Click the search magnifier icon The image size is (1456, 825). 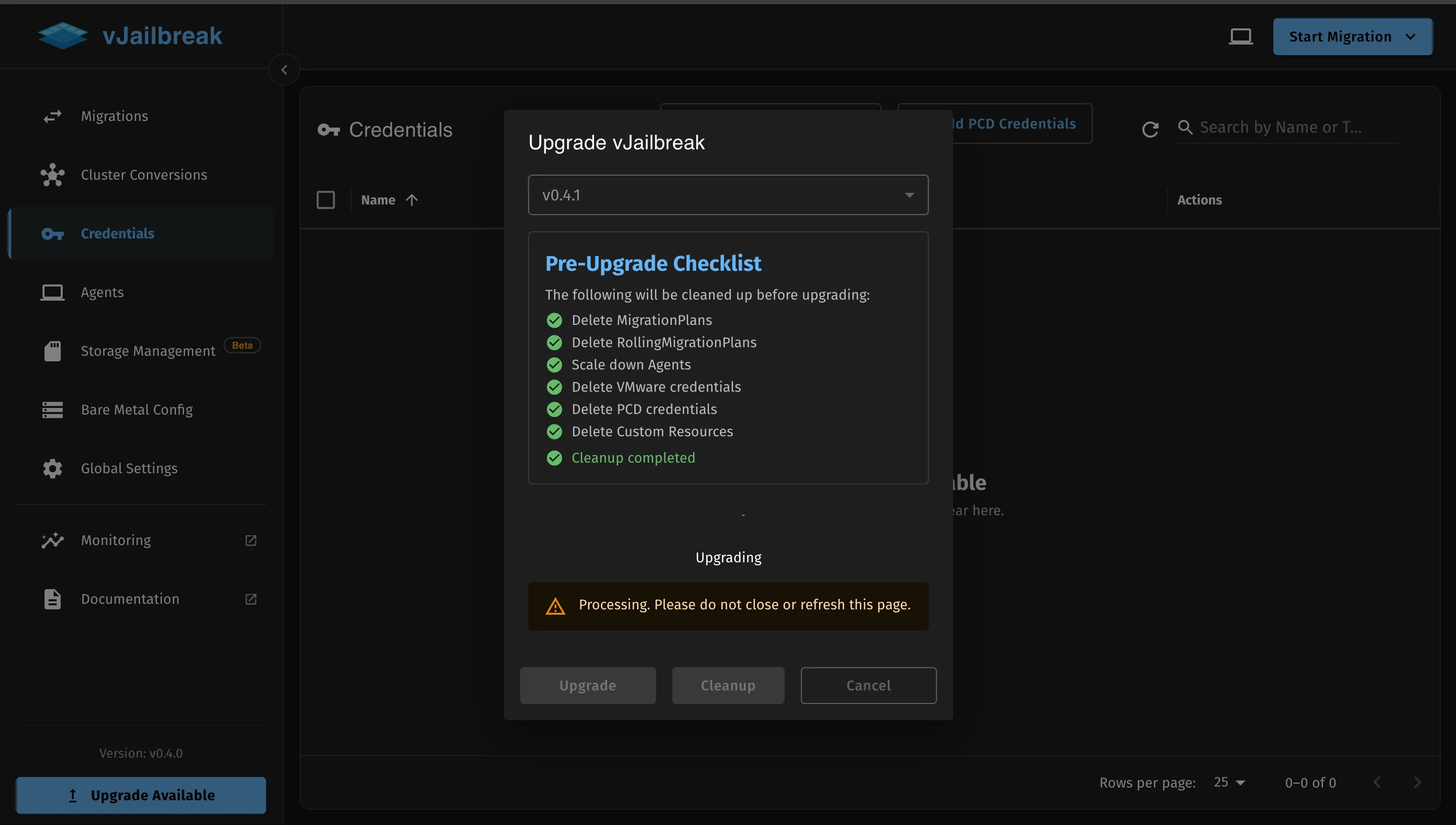[x=1185, y=128]
